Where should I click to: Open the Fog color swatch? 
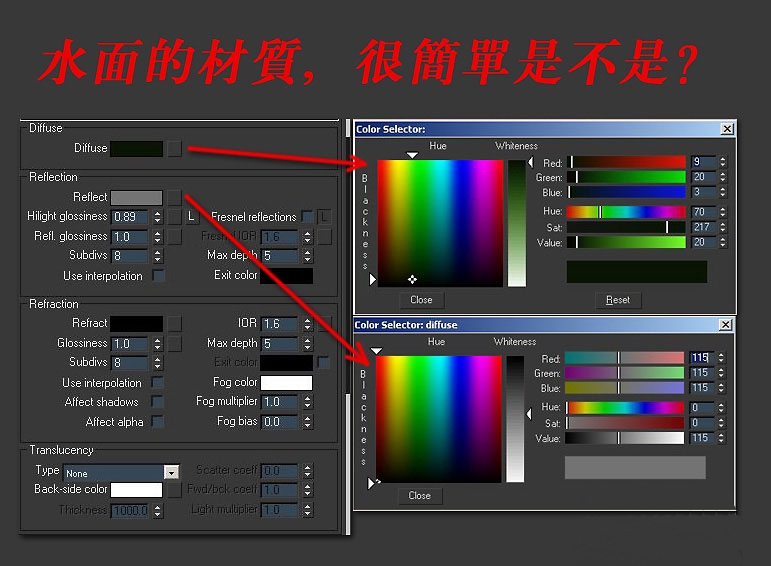[x=287, y=383]
